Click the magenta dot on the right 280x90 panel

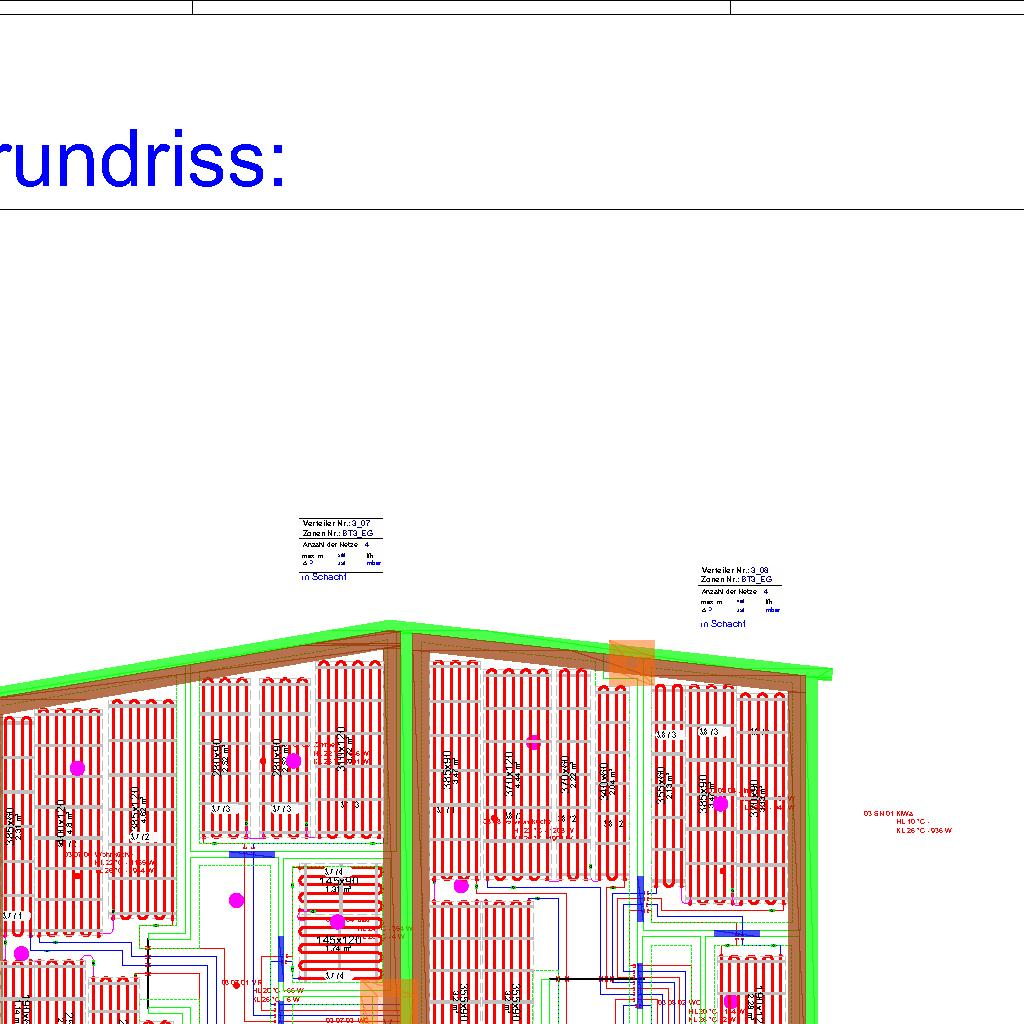coord(293,761)
